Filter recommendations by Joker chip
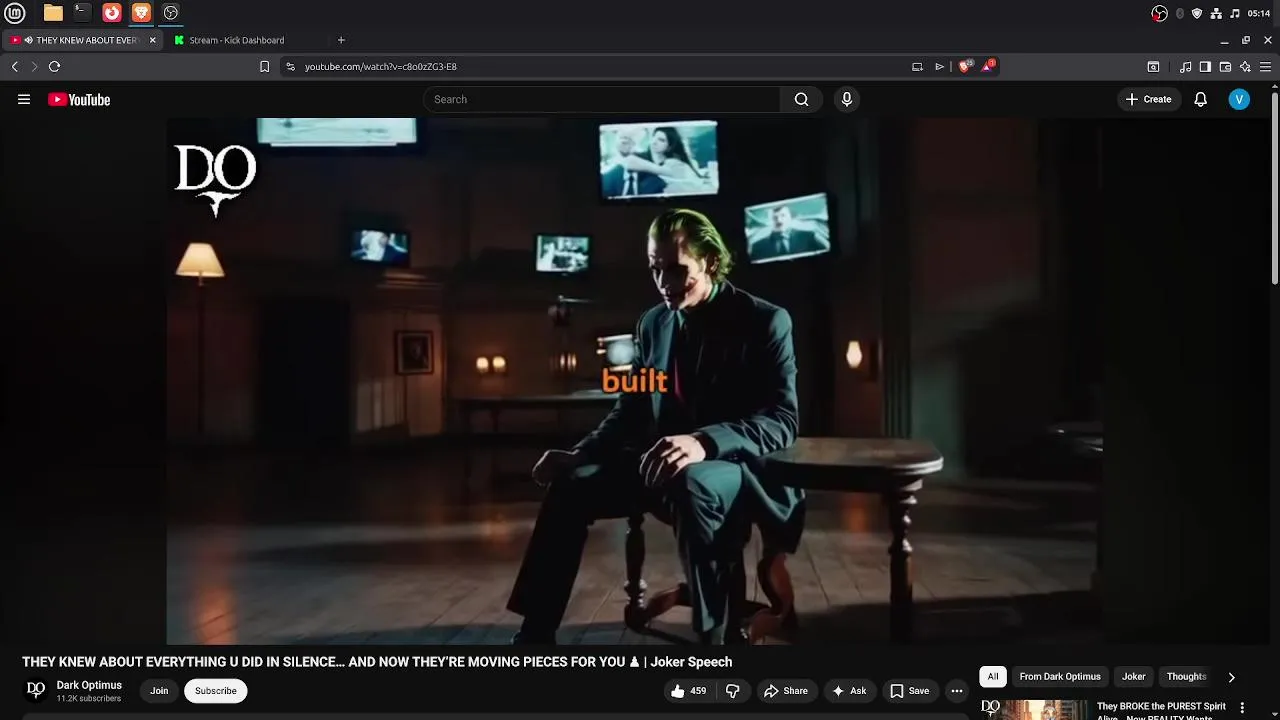1280x720 pixels. [1134, 677]
